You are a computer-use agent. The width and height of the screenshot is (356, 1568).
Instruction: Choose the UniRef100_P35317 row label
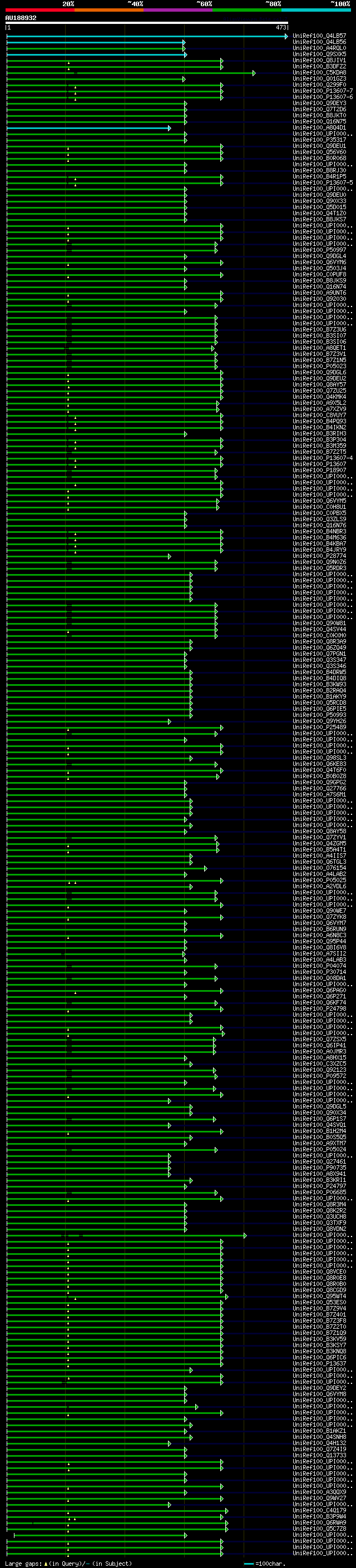click(x=319, y=140)
